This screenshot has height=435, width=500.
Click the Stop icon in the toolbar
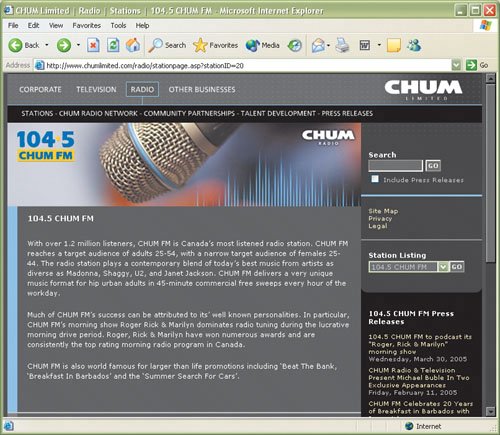93,45
